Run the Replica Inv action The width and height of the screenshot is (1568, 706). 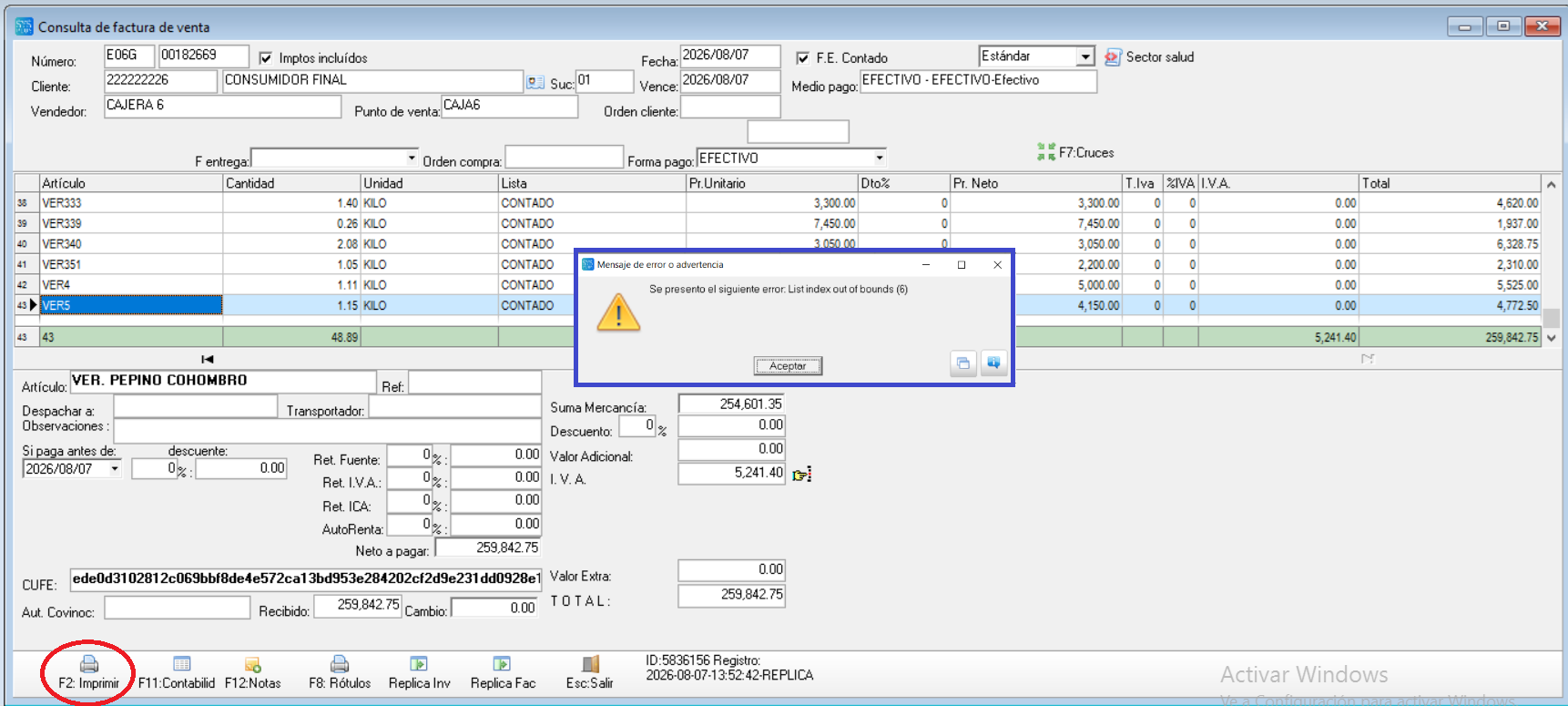(419, 672)
